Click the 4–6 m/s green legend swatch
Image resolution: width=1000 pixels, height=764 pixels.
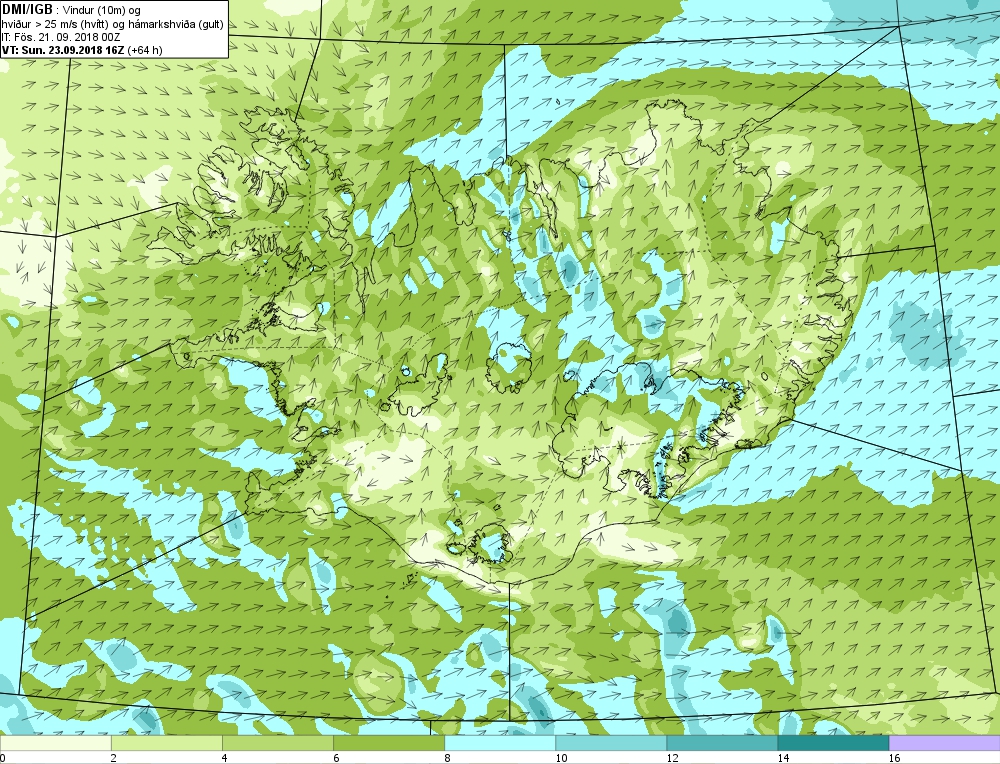(x=277, y=744)
